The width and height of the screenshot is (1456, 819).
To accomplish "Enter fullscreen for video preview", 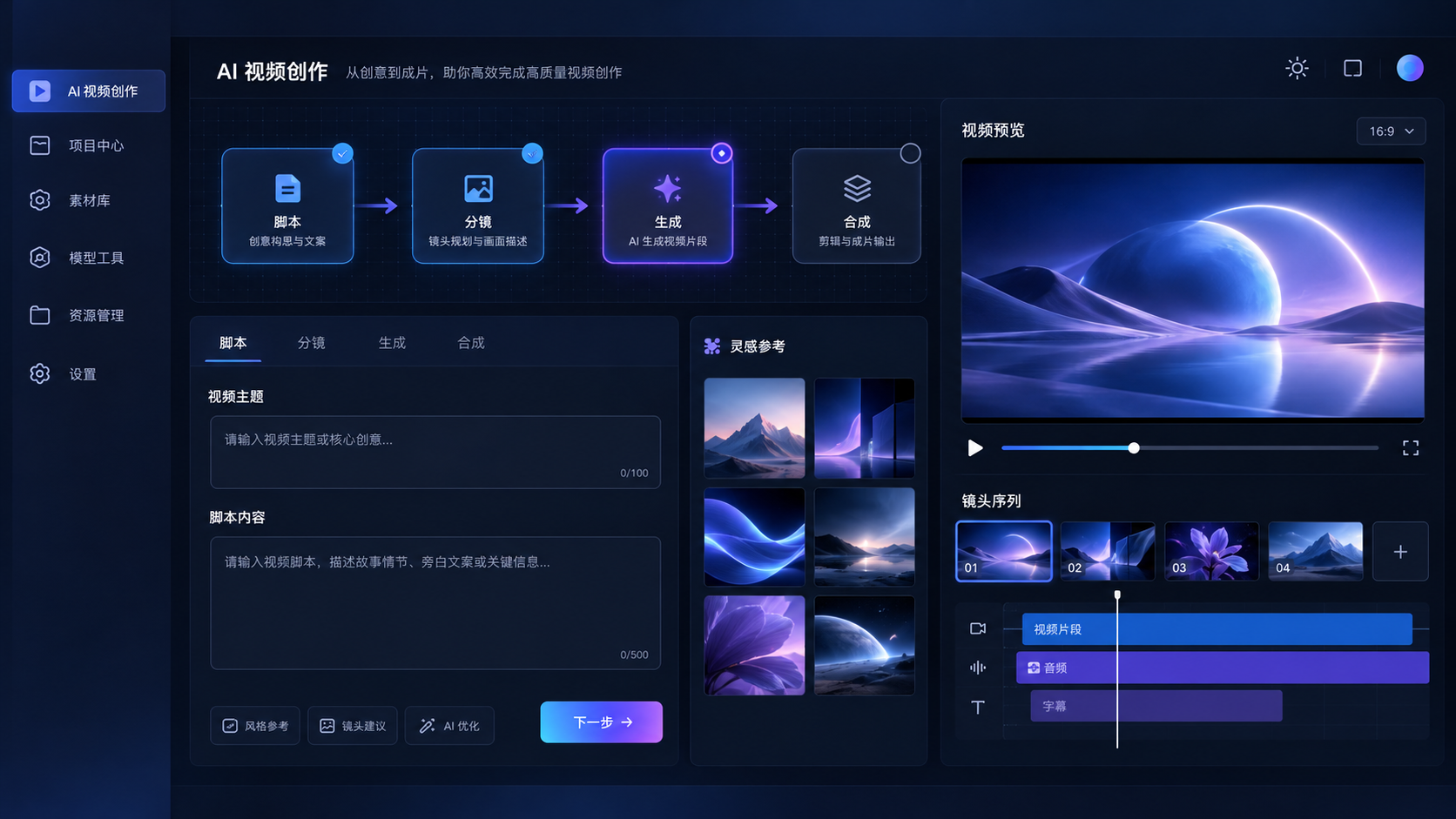I will pyautogui.click(x=1411, y=448).
